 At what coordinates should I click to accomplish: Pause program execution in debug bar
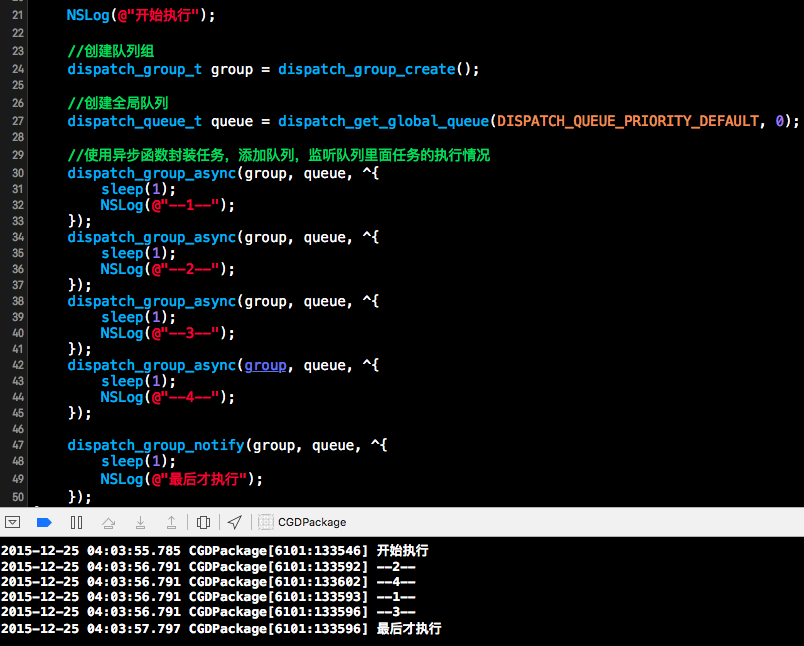pyautogui.click(x=76, y=522)
